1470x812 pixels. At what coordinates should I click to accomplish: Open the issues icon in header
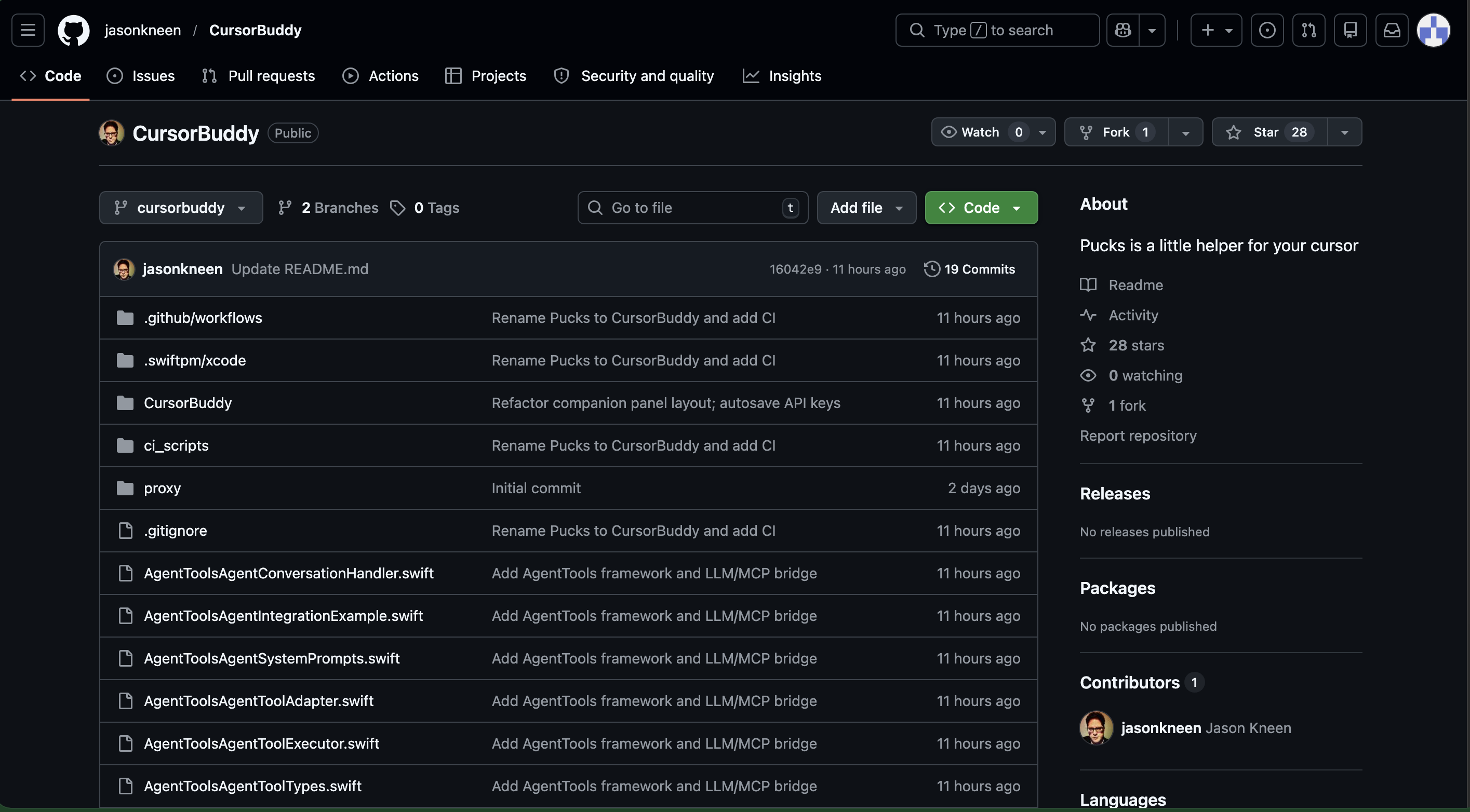tap(1267, 30)
